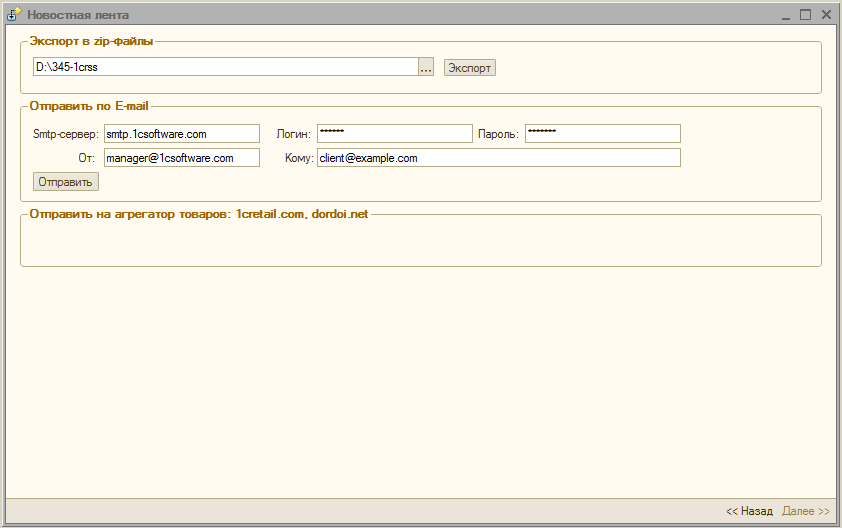The height and width of the screenshot is (528, 842).
Task: Select the Пароль password field
Action: click(602, 134)
